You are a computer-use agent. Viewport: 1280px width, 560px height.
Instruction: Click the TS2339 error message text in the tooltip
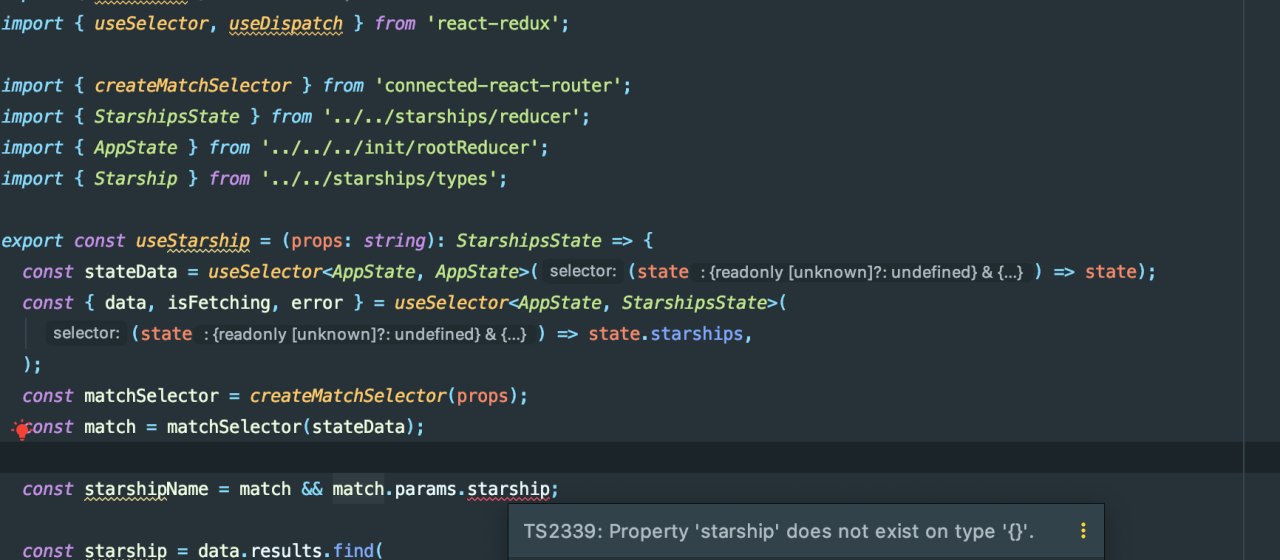pyautogui.click(x=779, y=532)
